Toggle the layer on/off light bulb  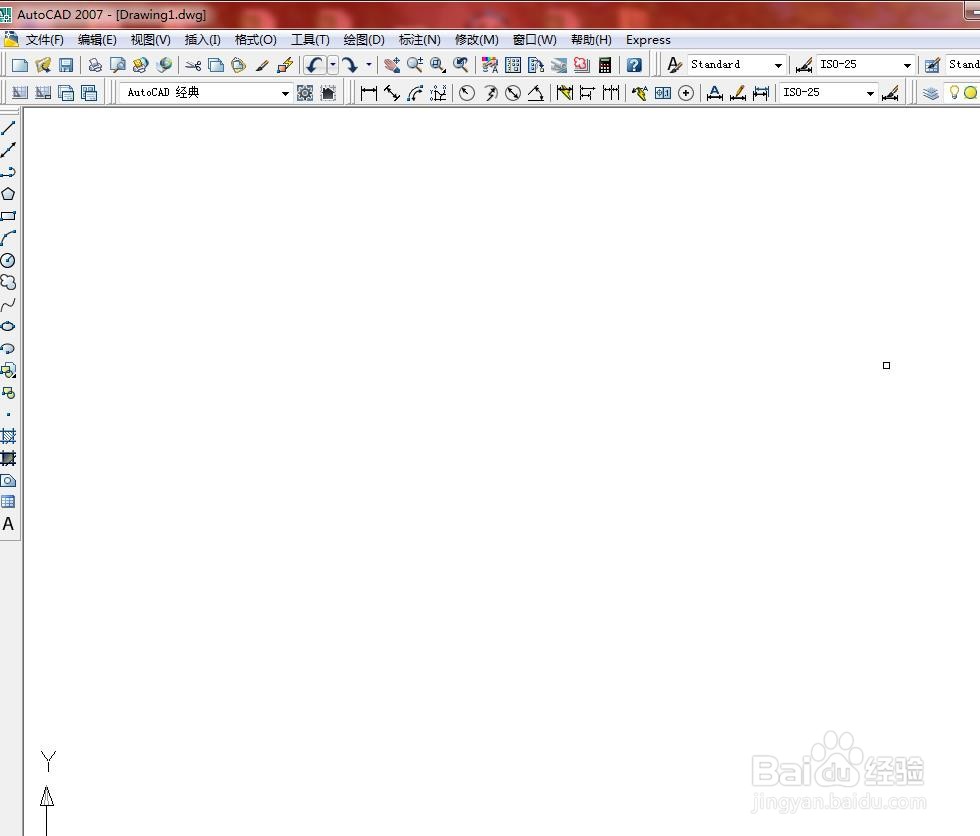pyautogui.click(x=954, y=92)
